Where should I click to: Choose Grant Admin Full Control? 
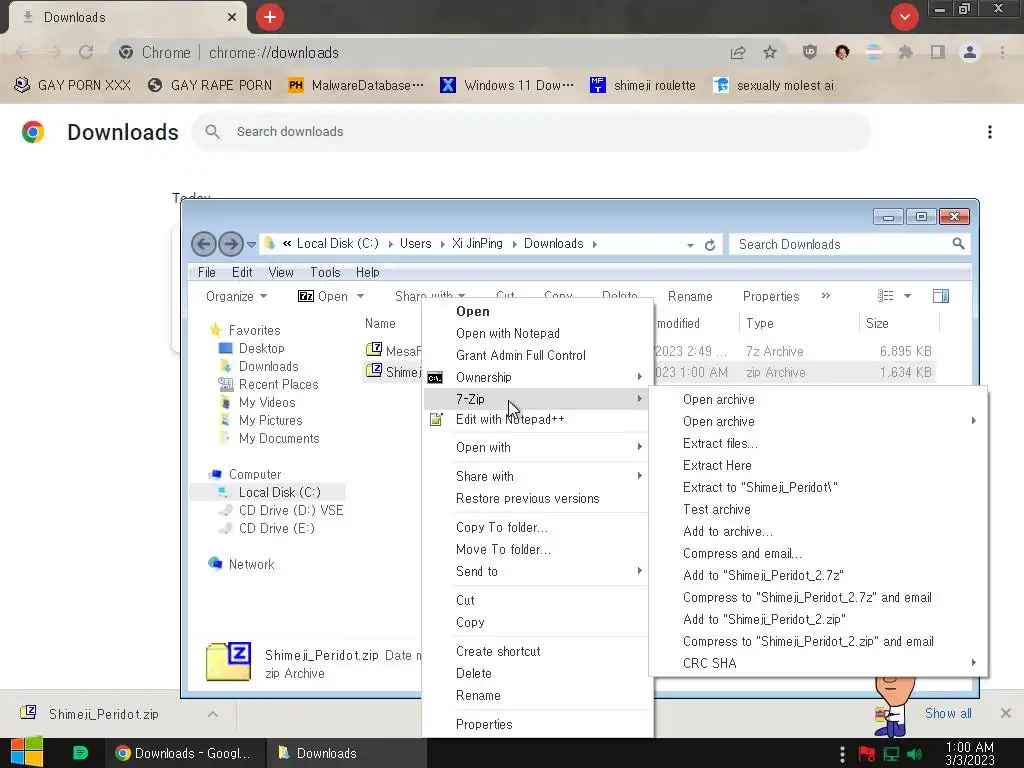(x=538, y=356)
